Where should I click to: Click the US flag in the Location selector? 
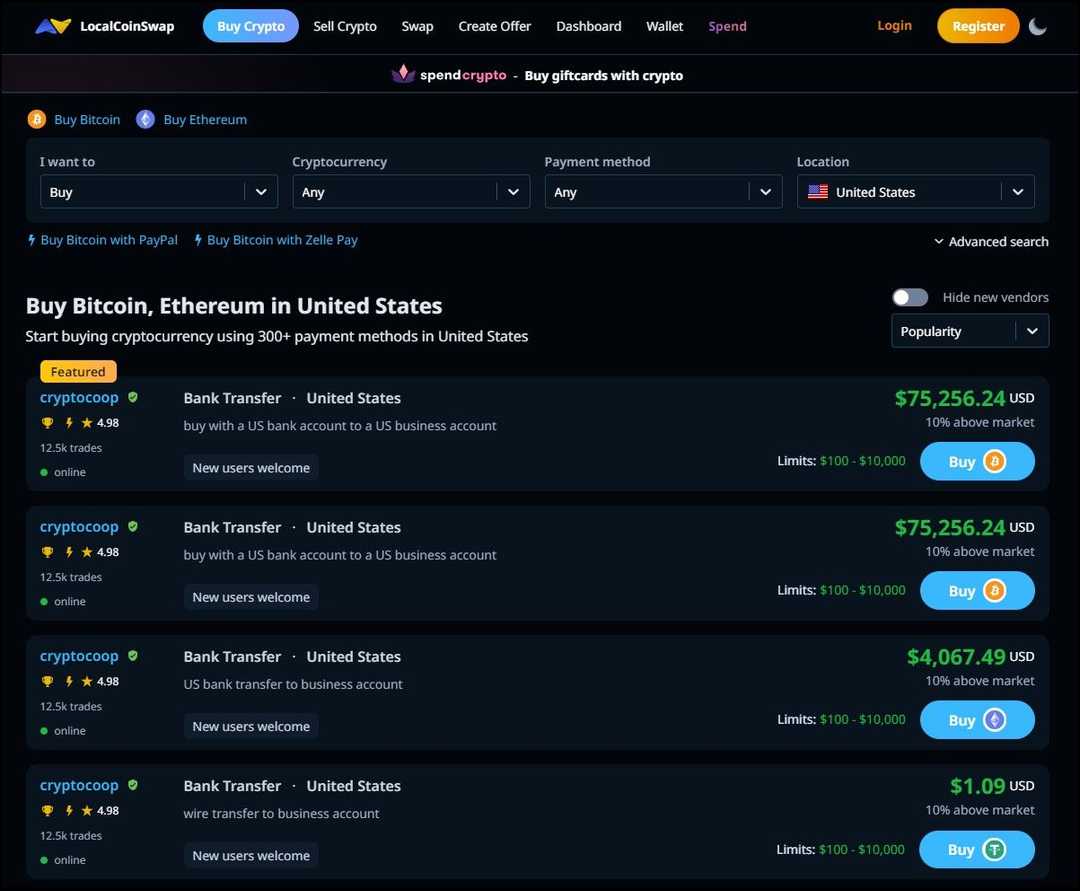[820, 190]
